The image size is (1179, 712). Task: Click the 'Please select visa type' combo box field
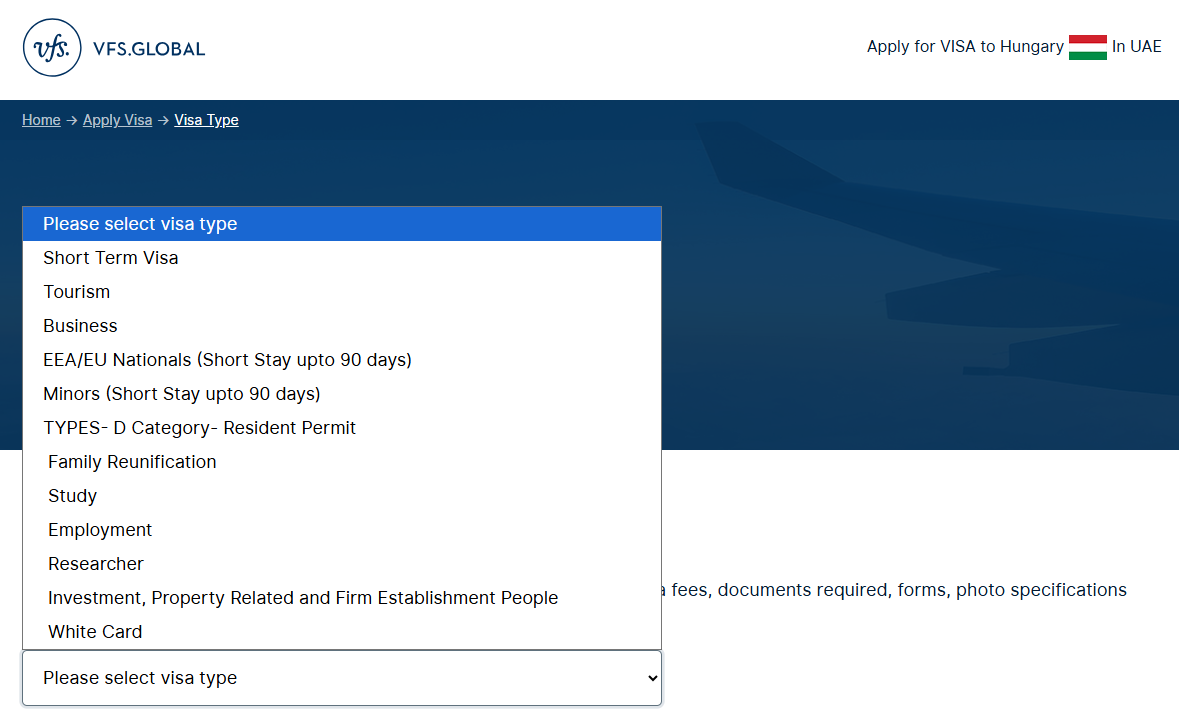tap(342, 678)
